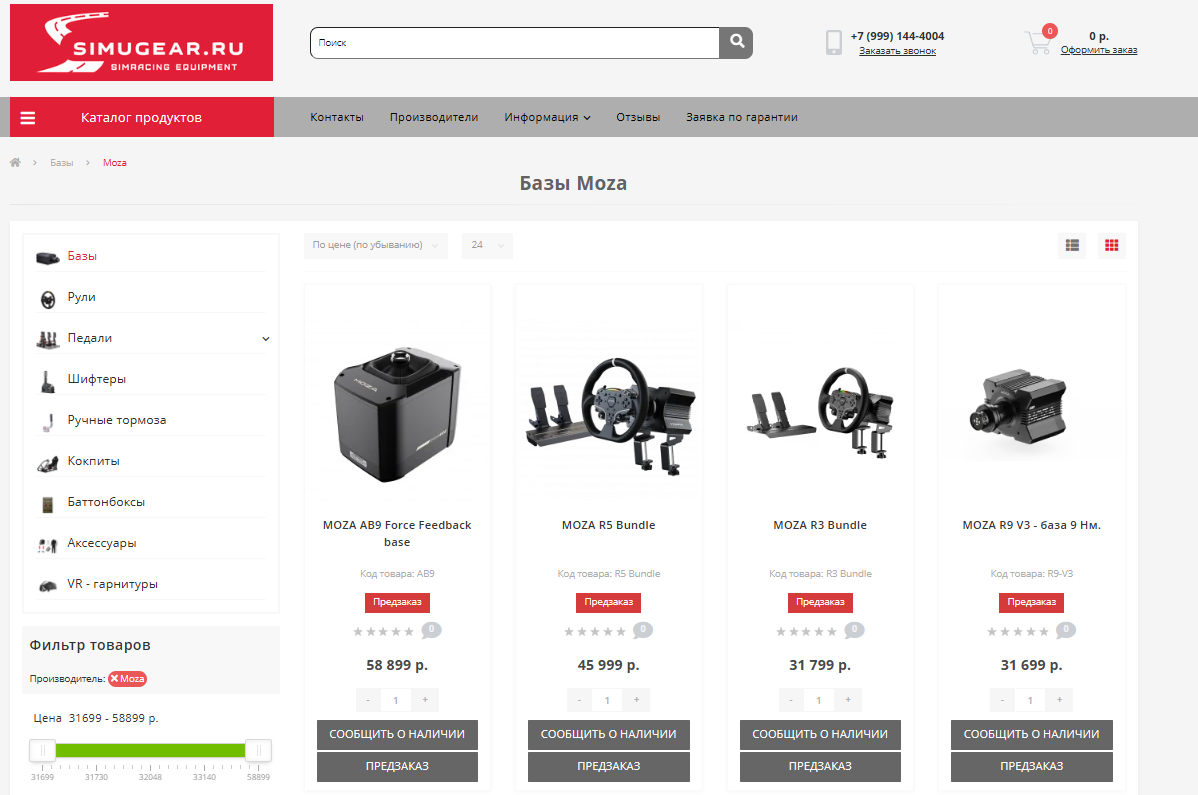
Task: Open MOZA R5 Bundle title link
Action: (x=609, y=525)
